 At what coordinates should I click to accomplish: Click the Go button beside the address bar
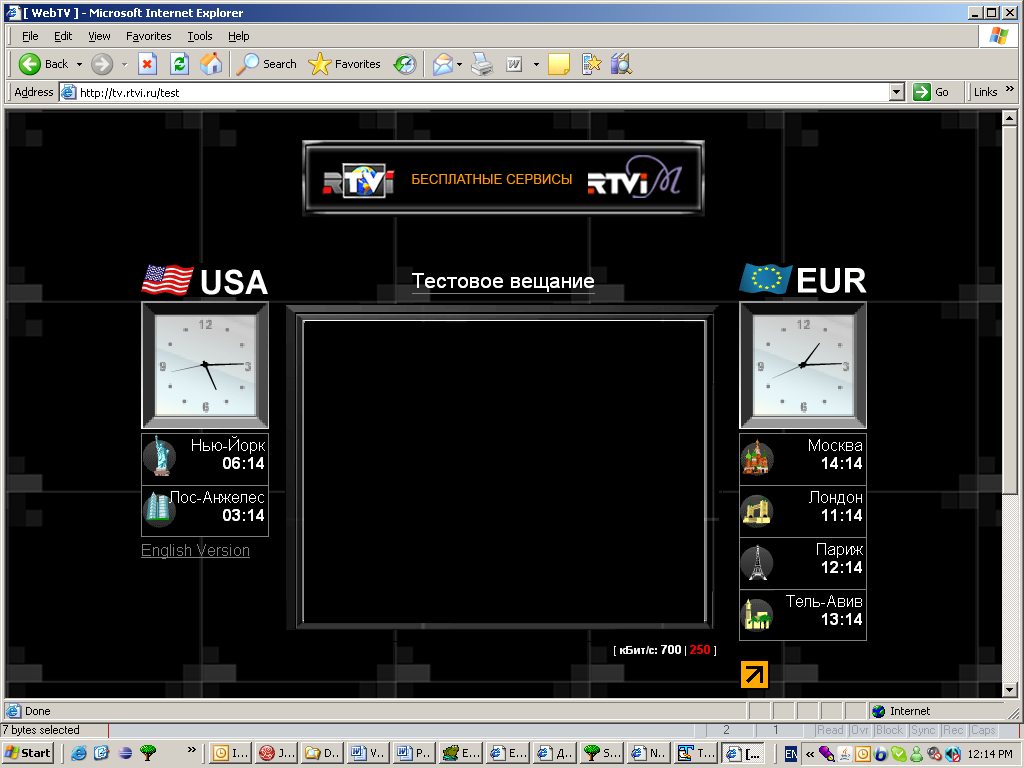(x=932, y=92)
